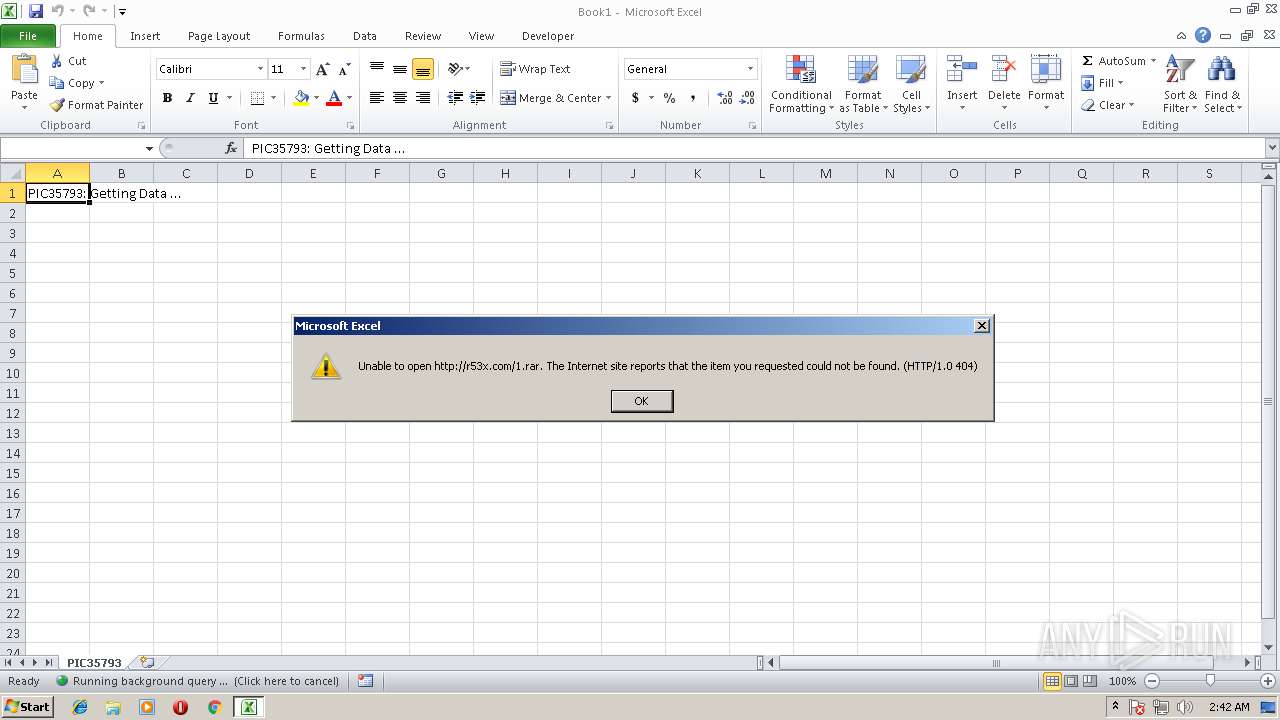
Task: Open Cell Styles gallery
Action: pyautogui.click(x=911, y=85)
